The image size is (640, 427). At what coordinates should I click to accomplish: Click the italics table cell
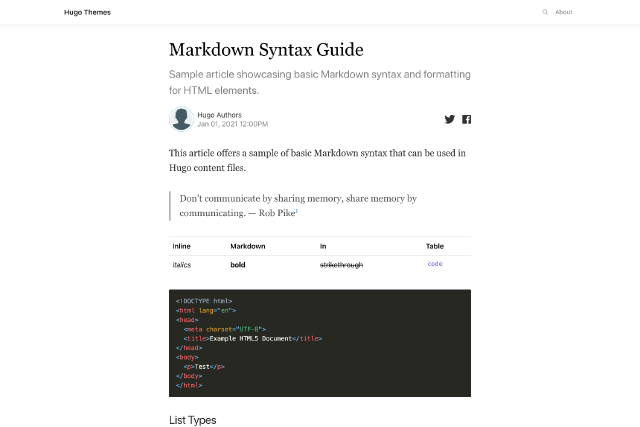[x=182, y=265]
